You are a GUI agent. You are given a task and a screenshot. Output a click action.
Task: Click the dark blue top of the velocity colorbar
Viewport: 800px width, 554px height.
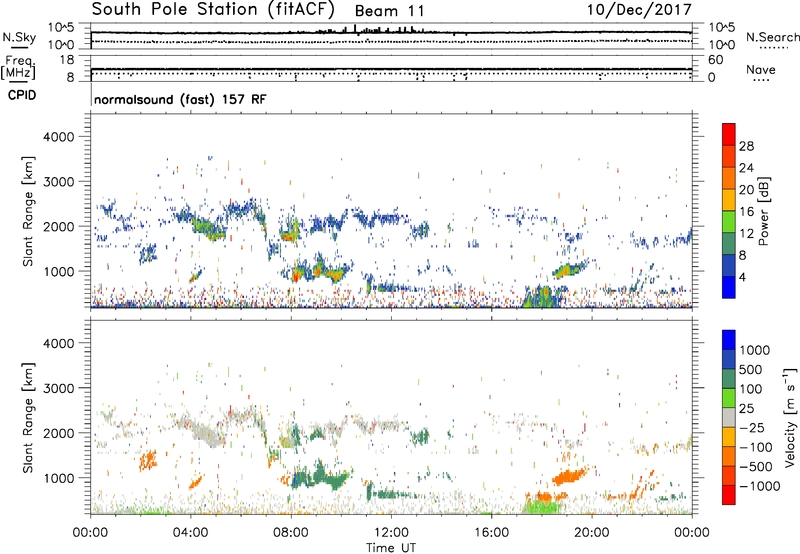pos(729,340)
